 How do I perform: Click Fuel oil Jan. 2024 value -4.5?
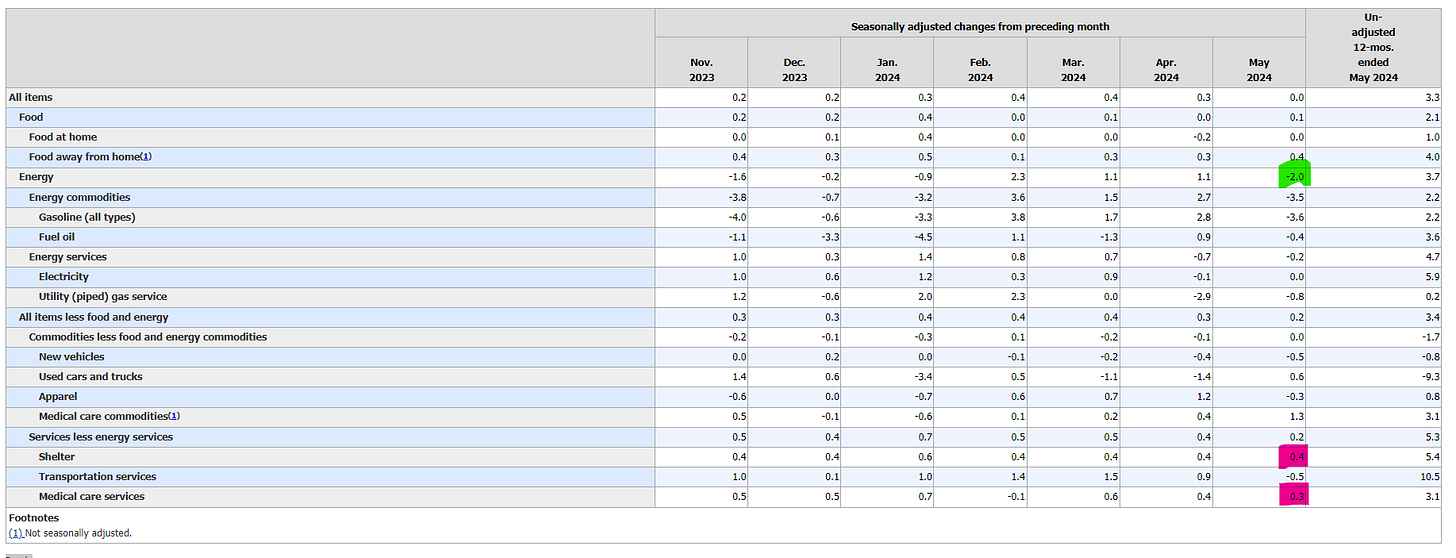click(922, 237)
